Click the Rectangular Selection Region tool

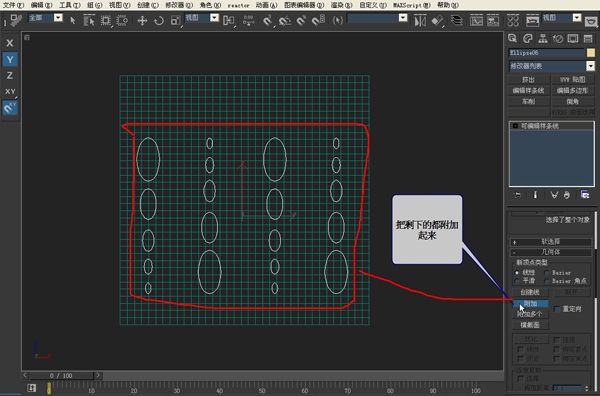pos(106,20)
